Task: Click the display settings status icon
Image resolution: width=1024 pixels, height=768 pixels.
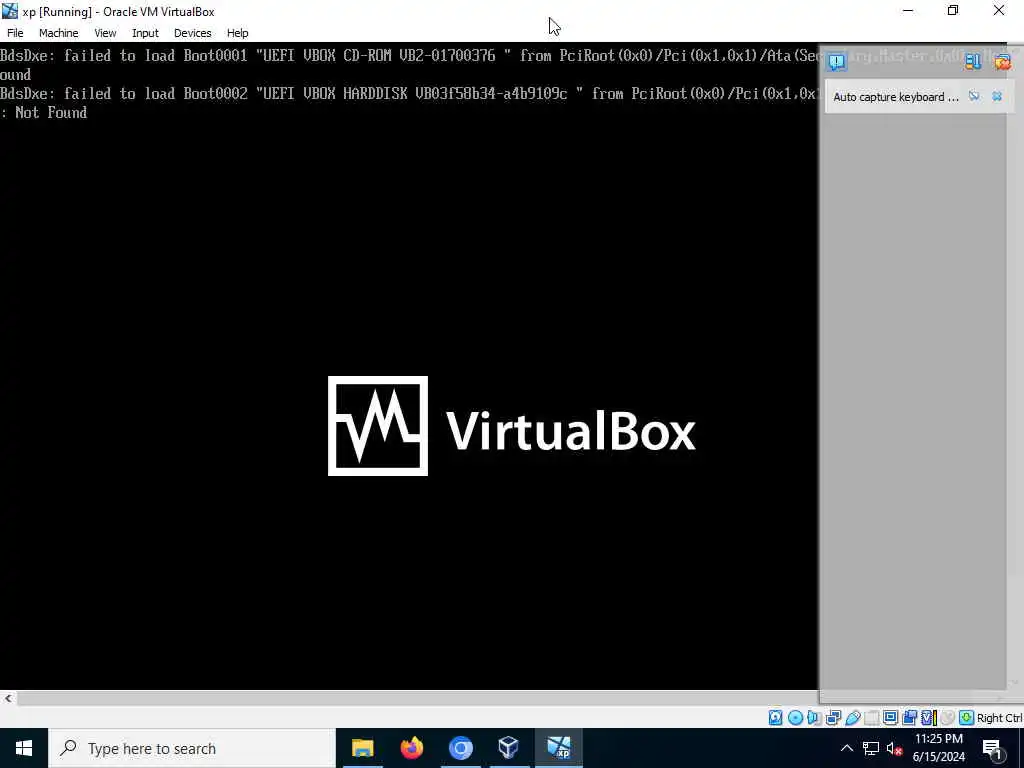Action: 890,718
